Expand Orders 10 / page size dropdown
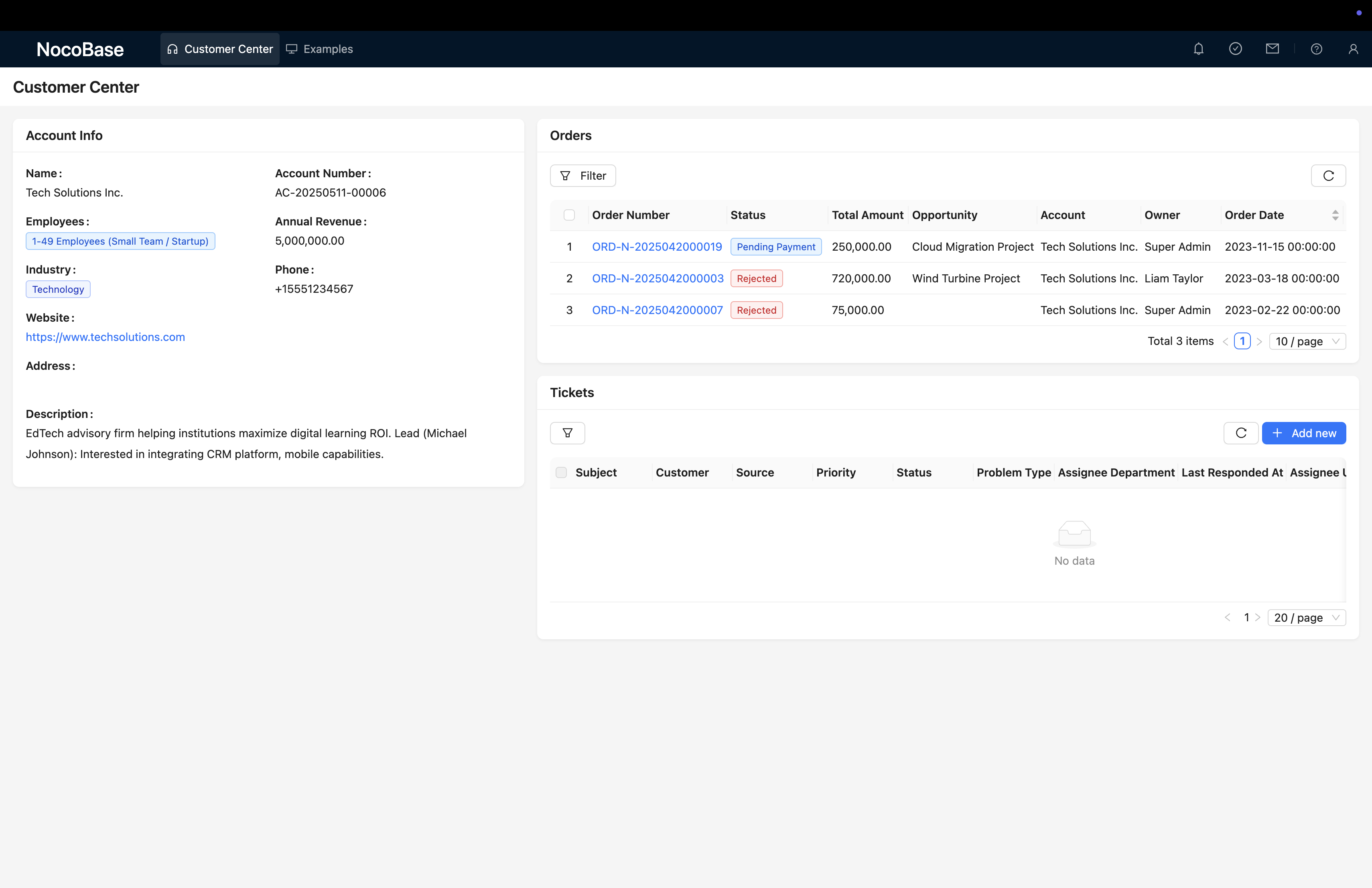 pos(1307,341)
